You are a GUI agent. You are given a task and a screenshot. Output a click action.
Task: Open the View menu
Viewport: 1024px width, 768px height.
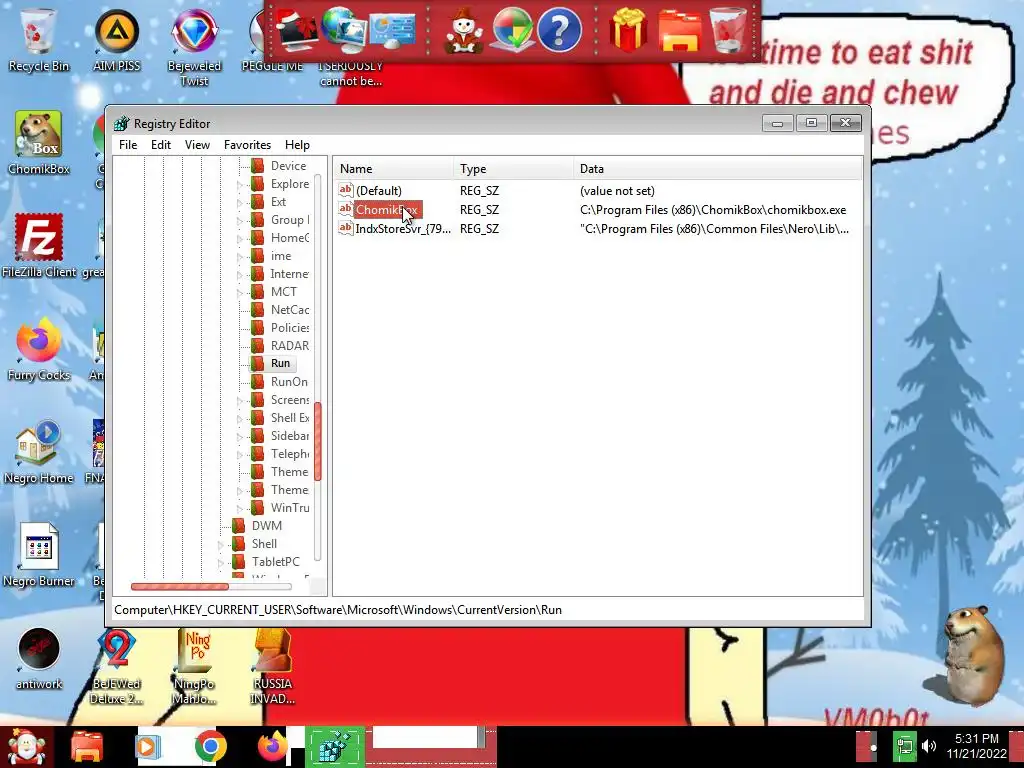click(x=197, y=145)
